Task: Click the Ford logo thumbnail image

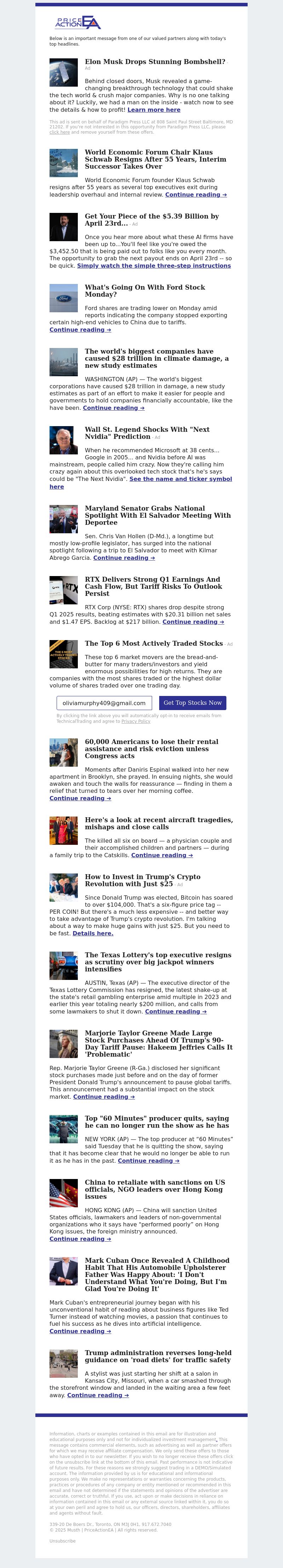Action: 63,298
